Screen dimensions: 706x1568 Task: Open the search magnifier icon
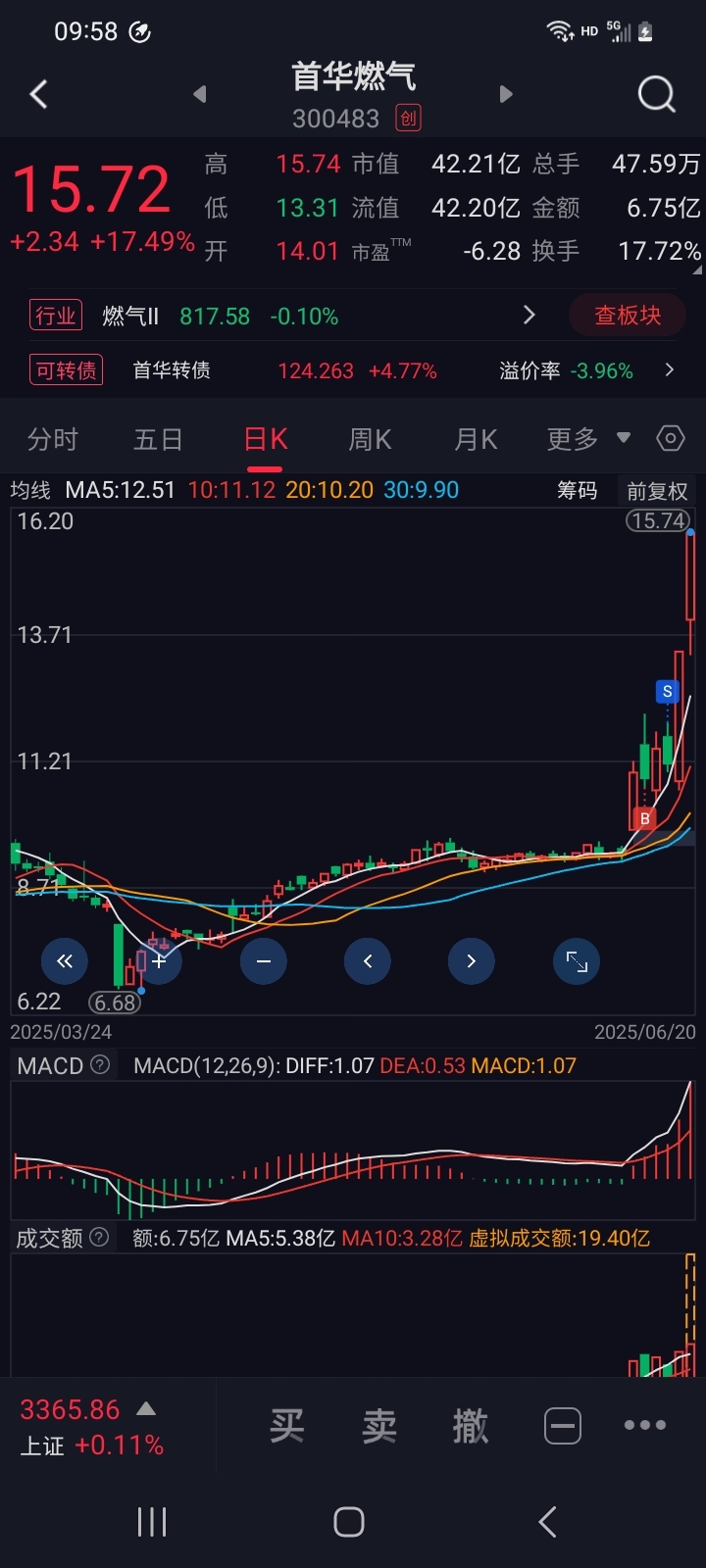tap(656, 95)
